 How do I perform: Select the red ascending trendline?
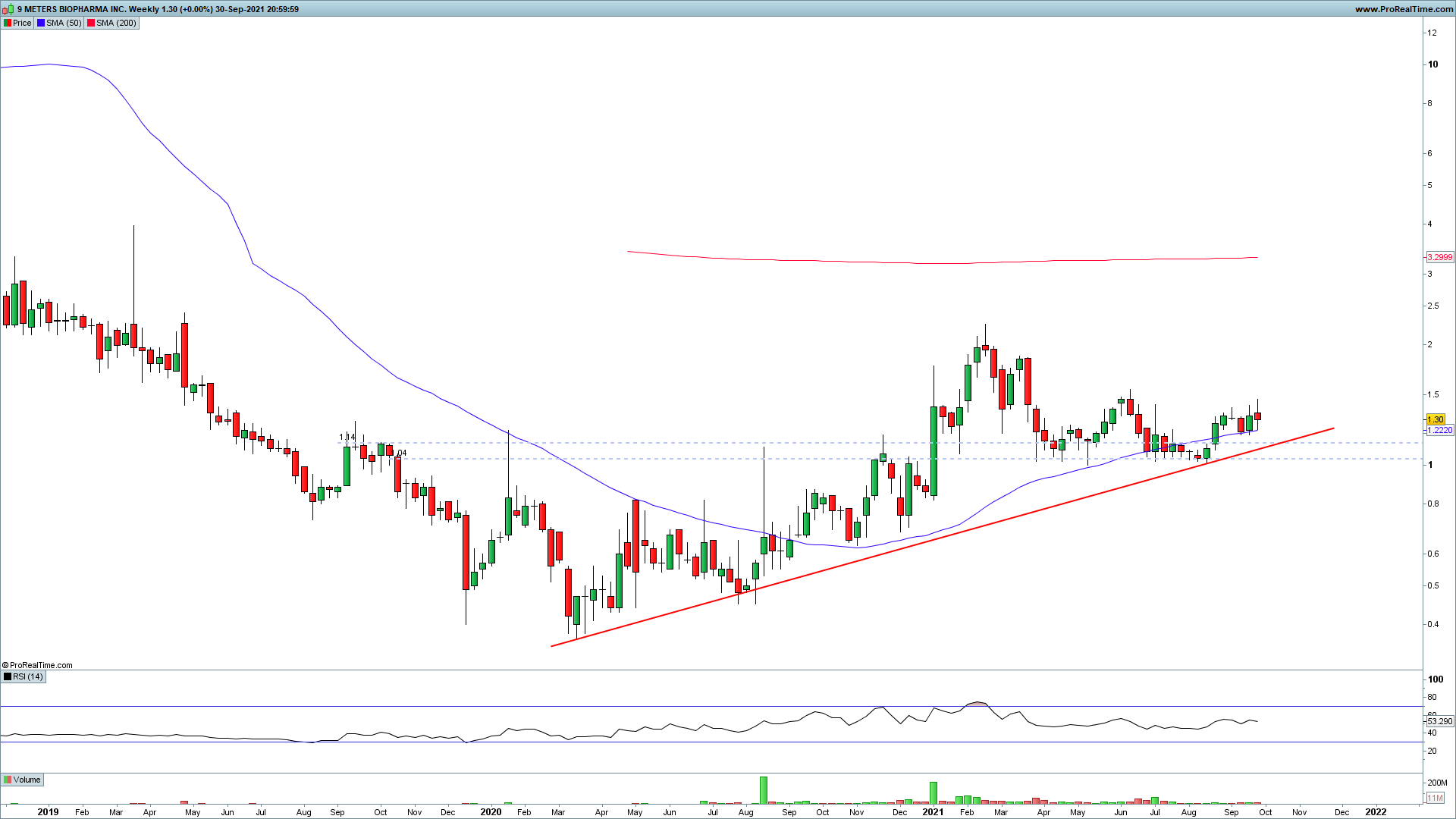[910, 545]
